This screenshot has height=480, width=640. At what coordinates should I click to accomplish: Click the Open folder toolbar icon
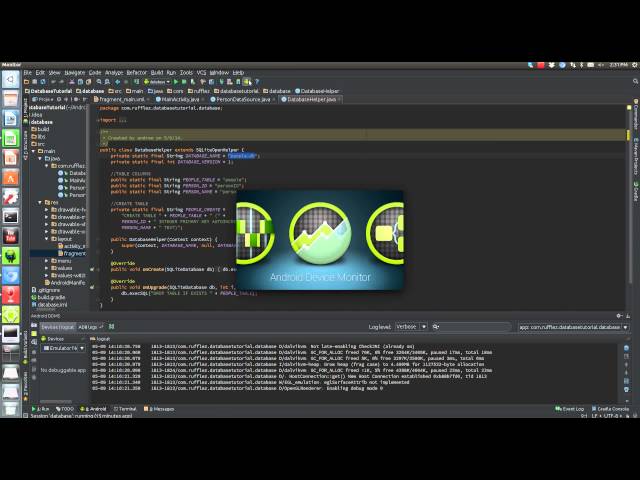[27, 82]
